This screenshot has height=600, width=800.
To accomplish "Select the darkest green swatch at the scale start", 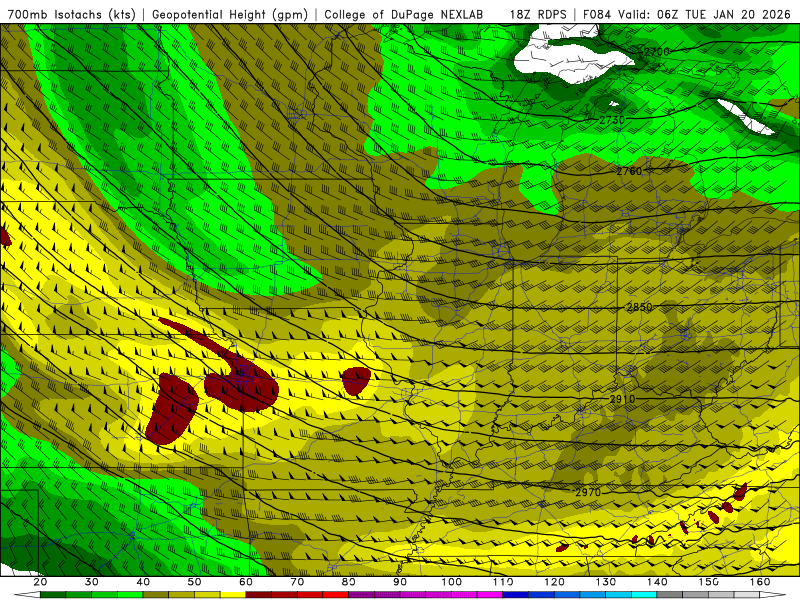I will tap(53, 594).
